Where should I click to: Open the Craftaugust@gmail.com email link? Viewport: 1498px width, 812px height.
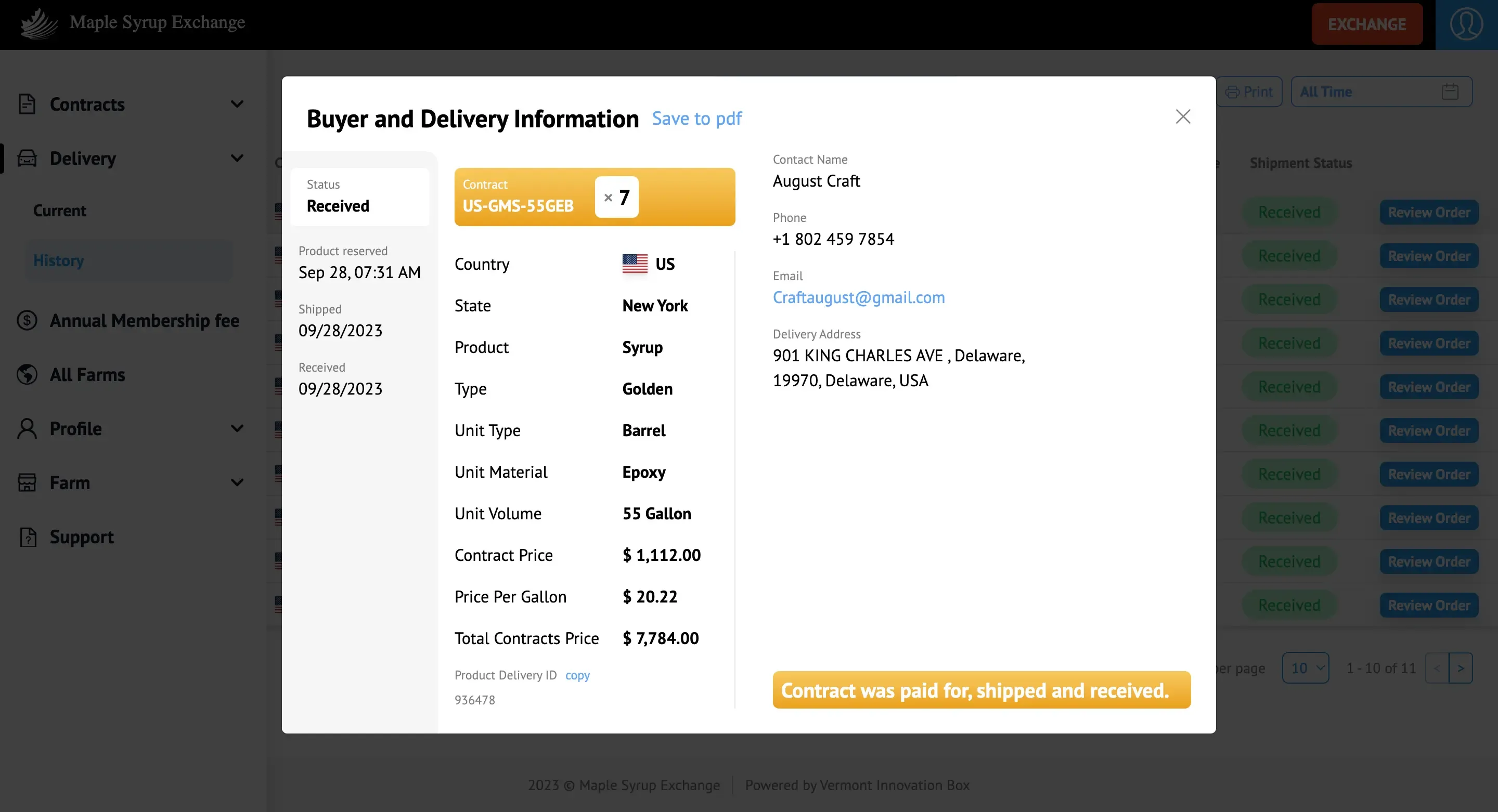pos(858,297)
